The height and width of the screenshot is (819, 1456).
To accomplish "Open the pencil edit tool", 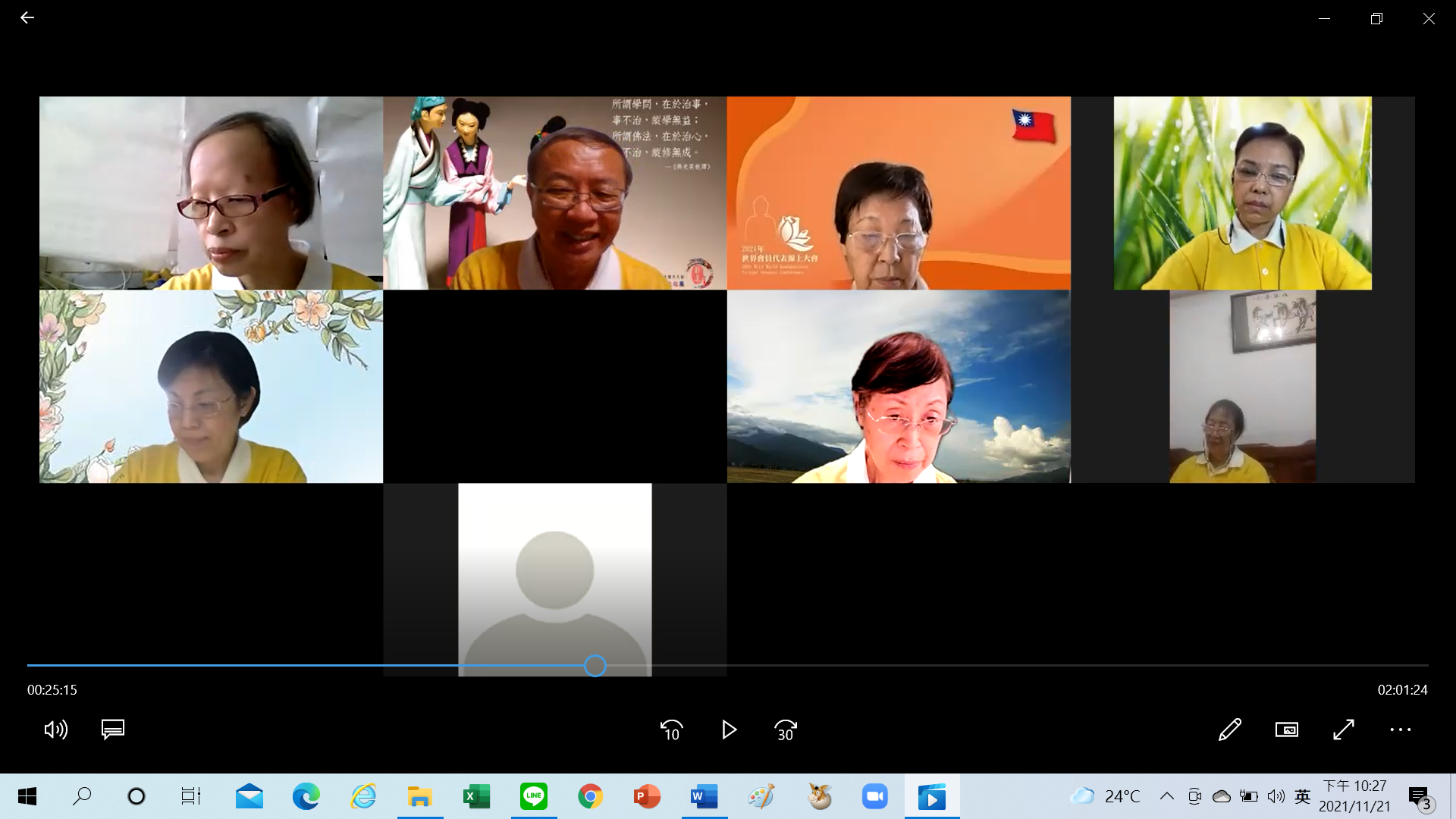I will [1229, 730].
